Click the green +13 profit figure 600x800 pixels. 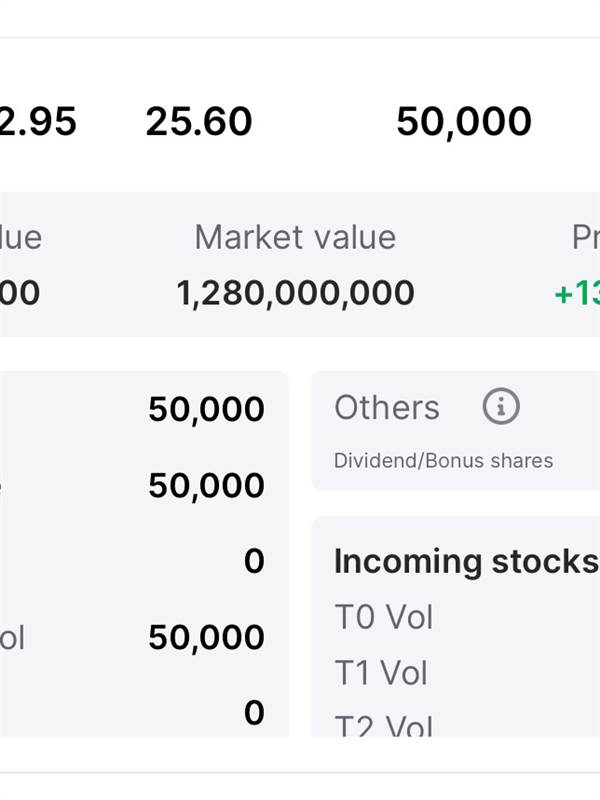tap(577, 293)
